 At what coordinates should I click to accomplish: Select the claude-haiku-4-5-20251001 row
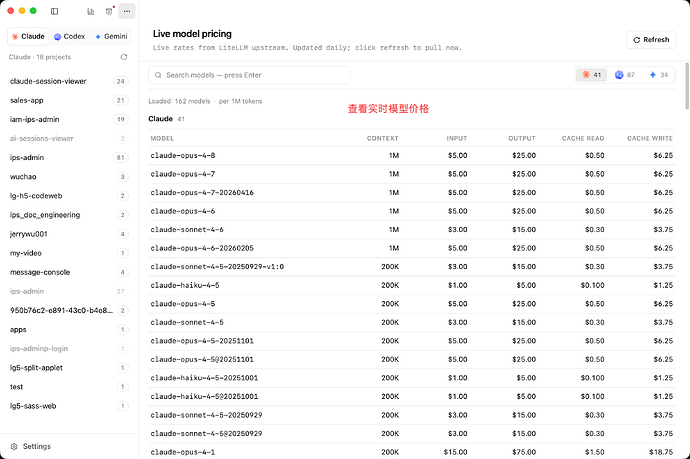point(411,378)
